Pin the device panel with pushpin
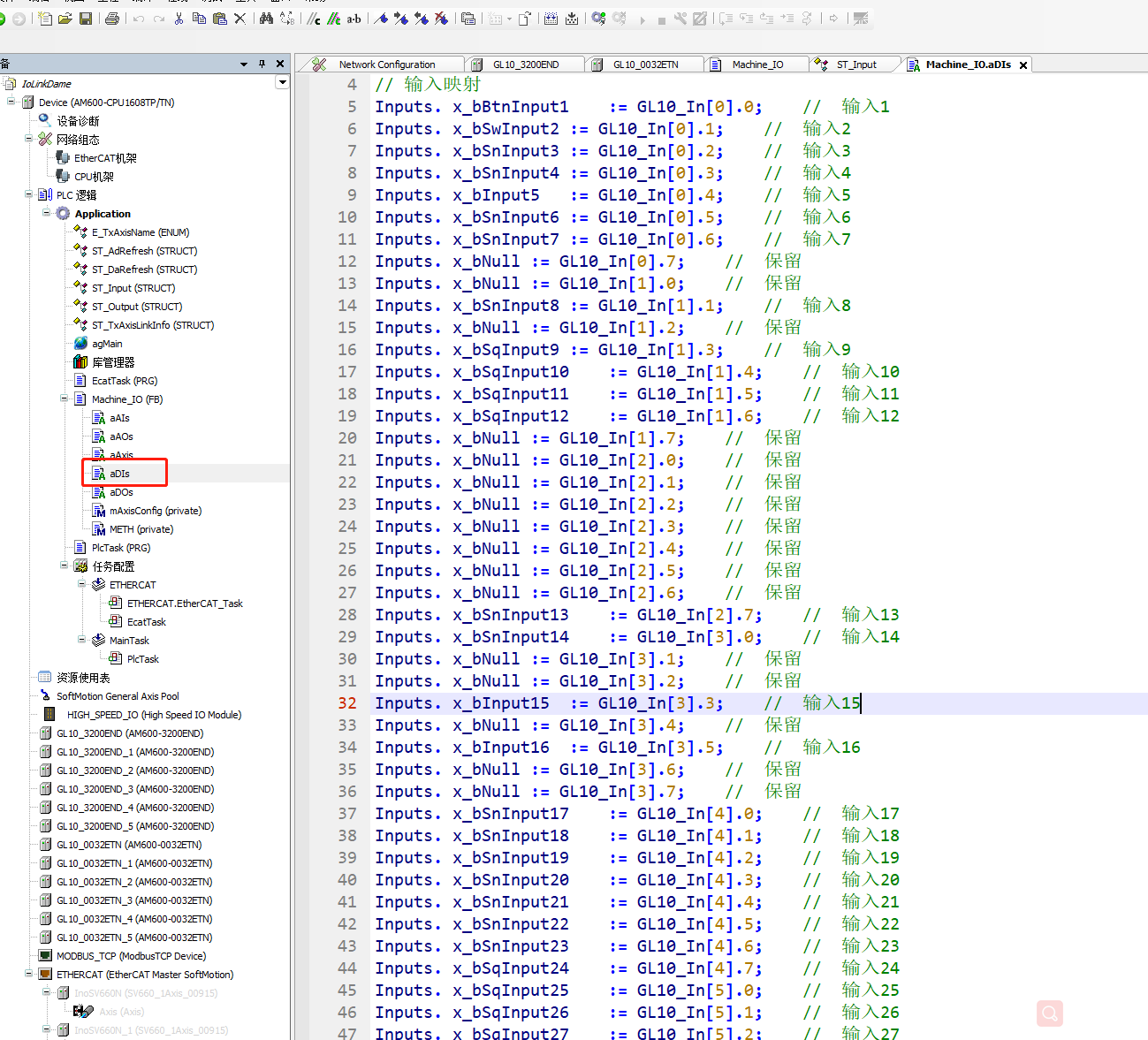 [x=262, y=64]
